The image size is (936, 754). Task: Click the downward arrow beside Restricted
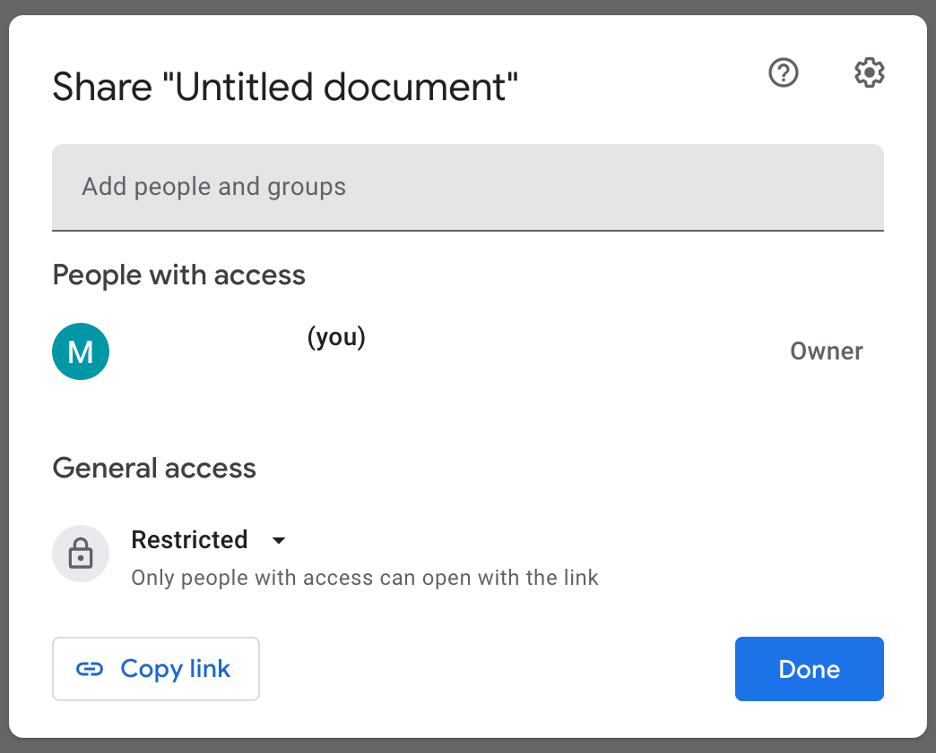coord(278,540)
